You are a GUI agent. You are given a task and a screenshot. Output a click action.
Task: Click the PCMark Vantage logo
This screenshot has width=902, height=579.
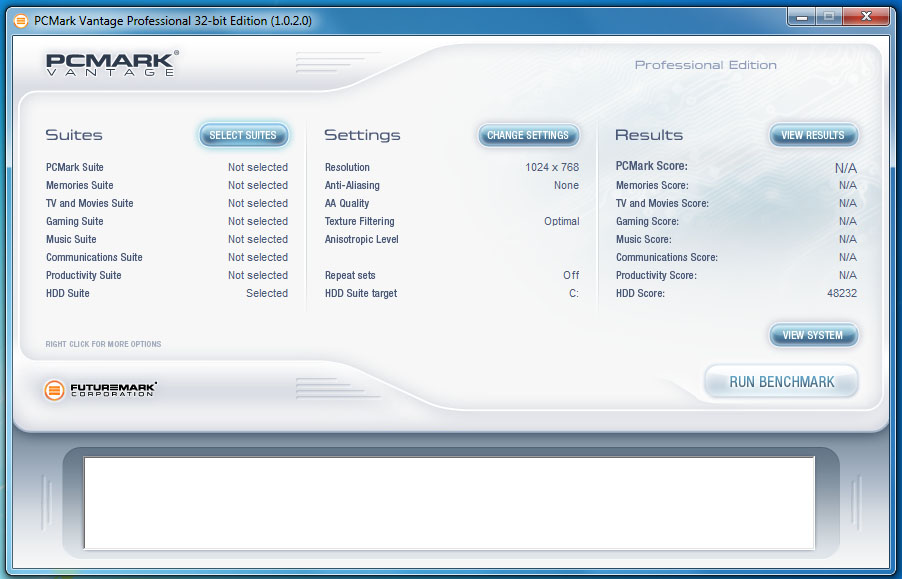(112, 63)
